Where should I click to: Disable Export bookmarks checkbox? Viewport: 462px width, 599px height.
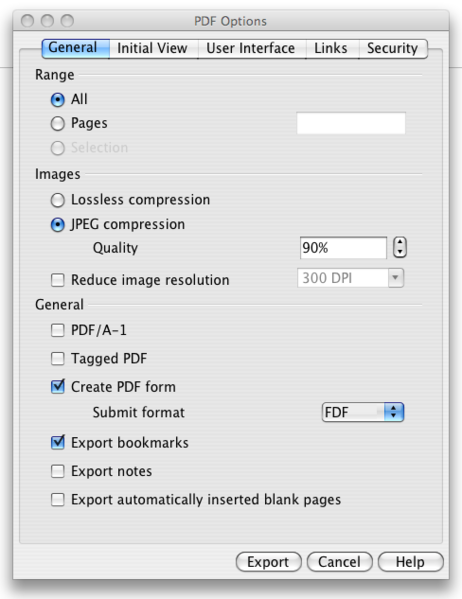click(58, 442)
